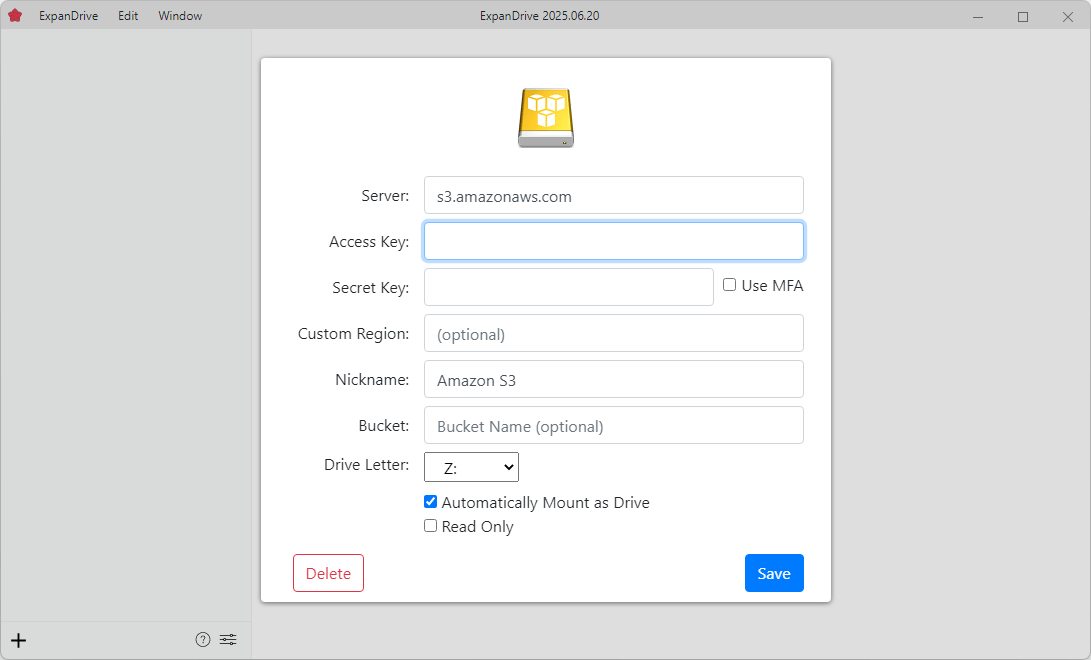Enable the Read Only checkbox
The height and width of the screenshot is (660, 1091).
(431, 526)
